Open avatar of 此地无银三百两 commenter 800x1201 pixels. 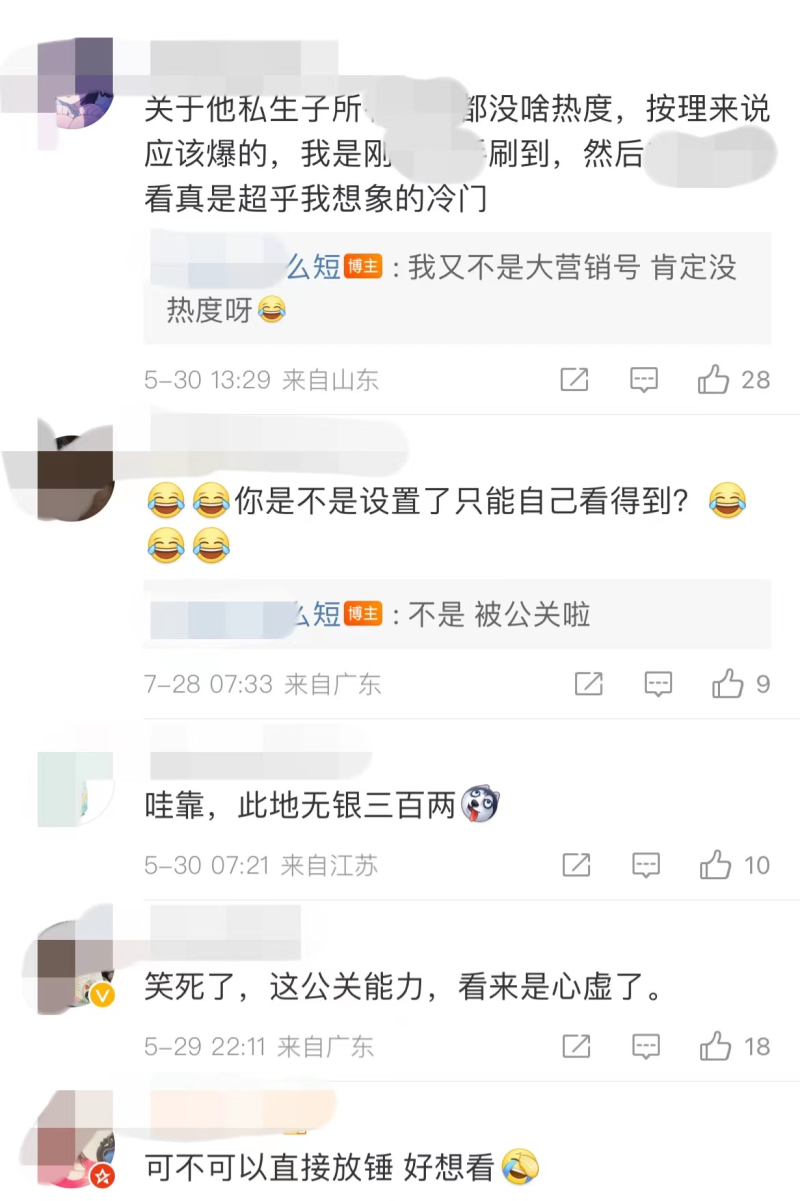(x=75, y=790)
